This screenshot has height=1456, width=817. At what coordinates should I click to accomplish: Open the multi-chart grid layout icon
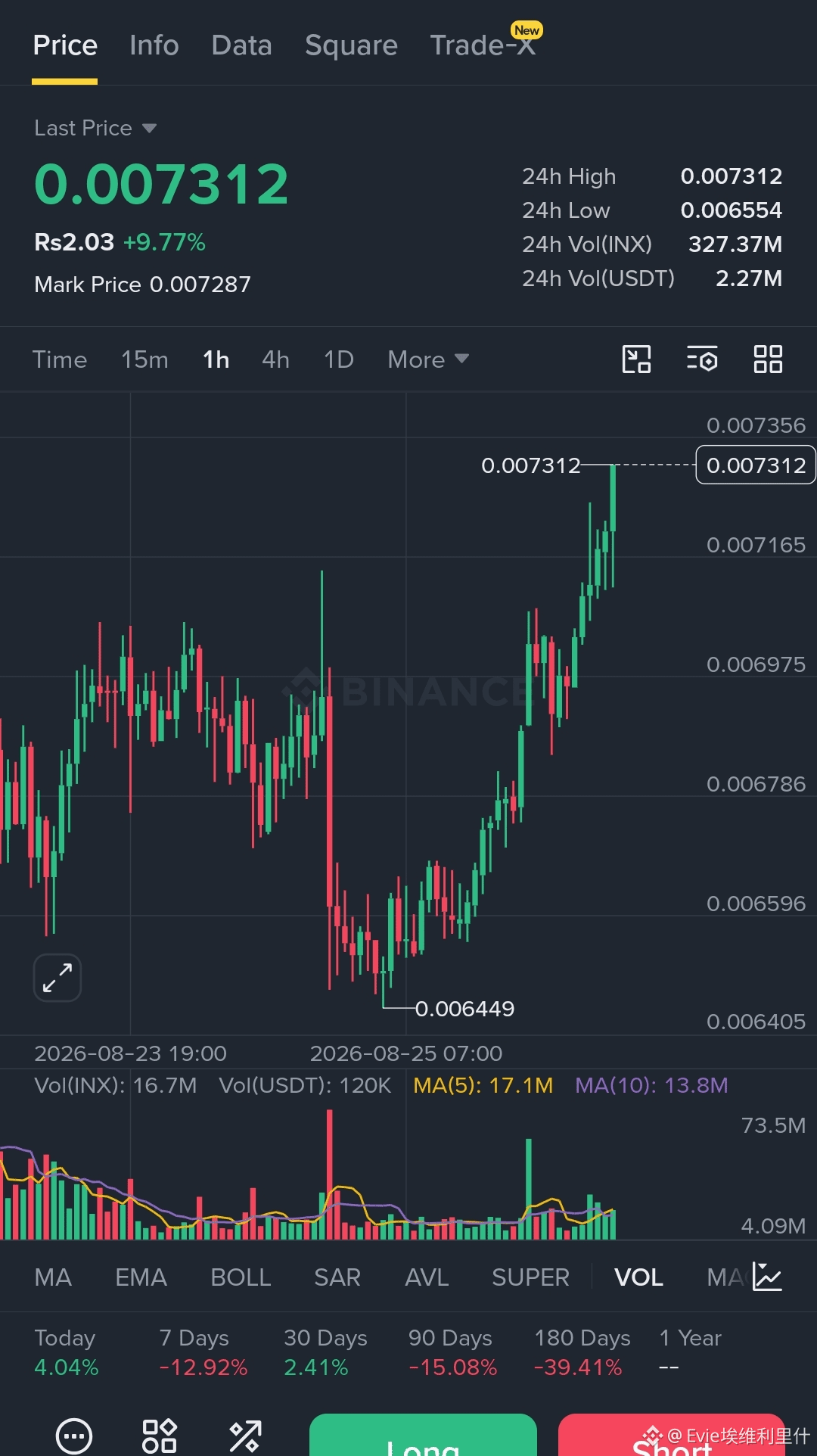coord(768,359)
